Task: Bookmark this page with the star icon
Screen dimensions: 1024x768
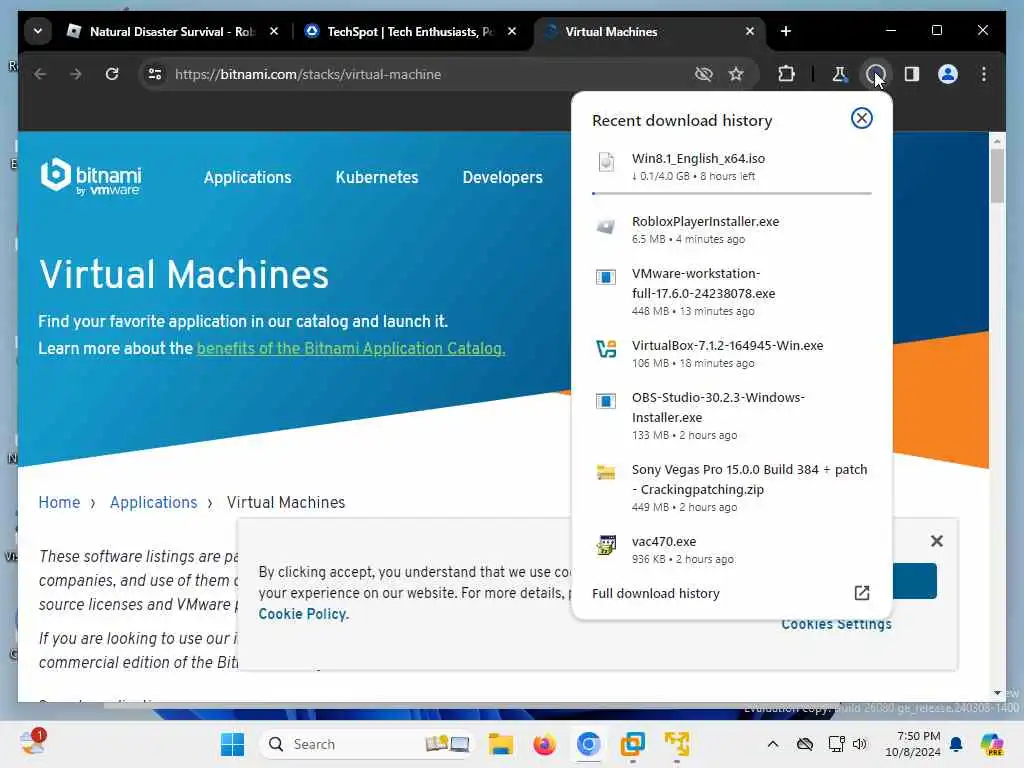Action: click(736, 74)
